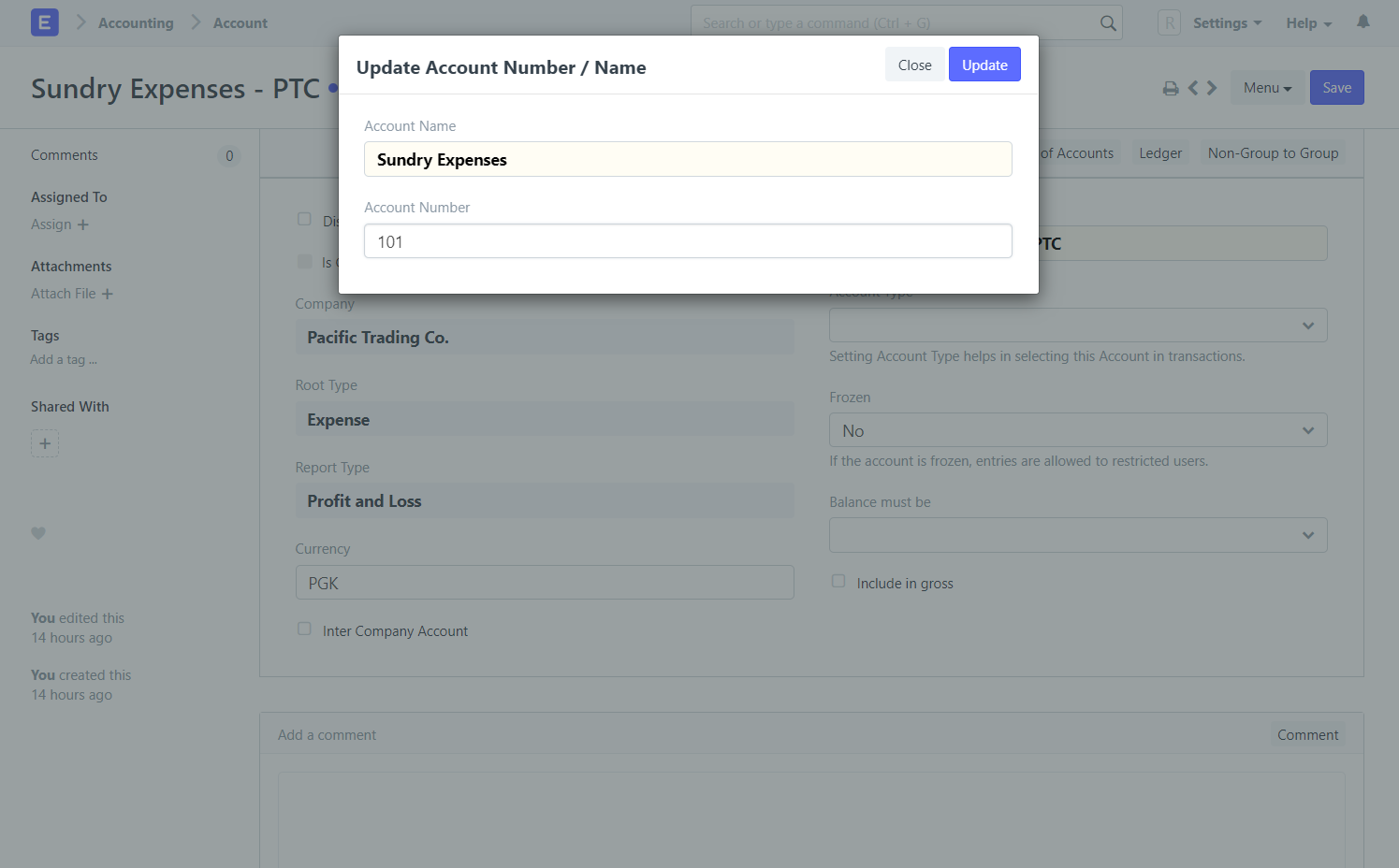Open the Frozen dropdown showing No
This screenshot has width=1399, height=868.
[1078, 430]
